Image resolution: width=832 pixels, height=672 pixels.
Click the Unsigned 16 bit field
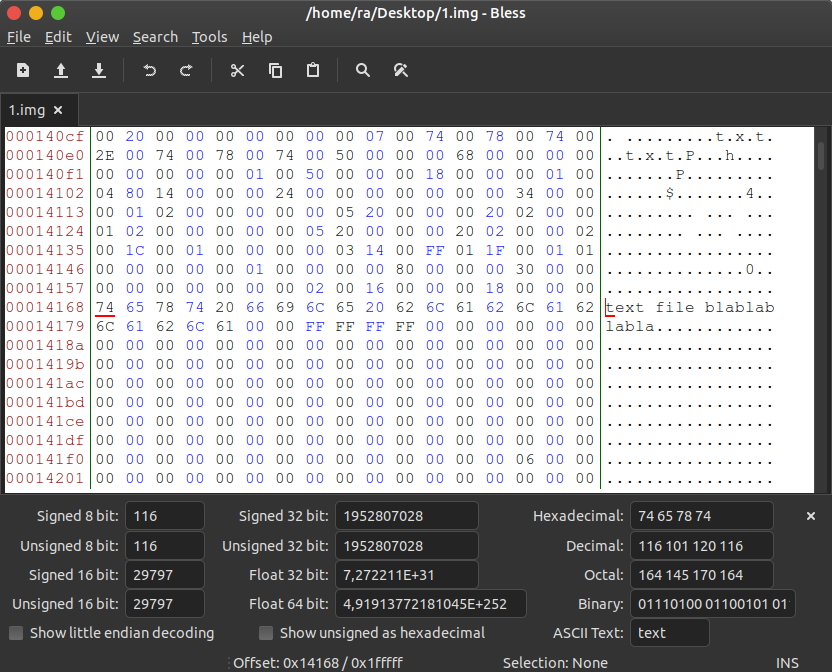click(x=164, y=604)
